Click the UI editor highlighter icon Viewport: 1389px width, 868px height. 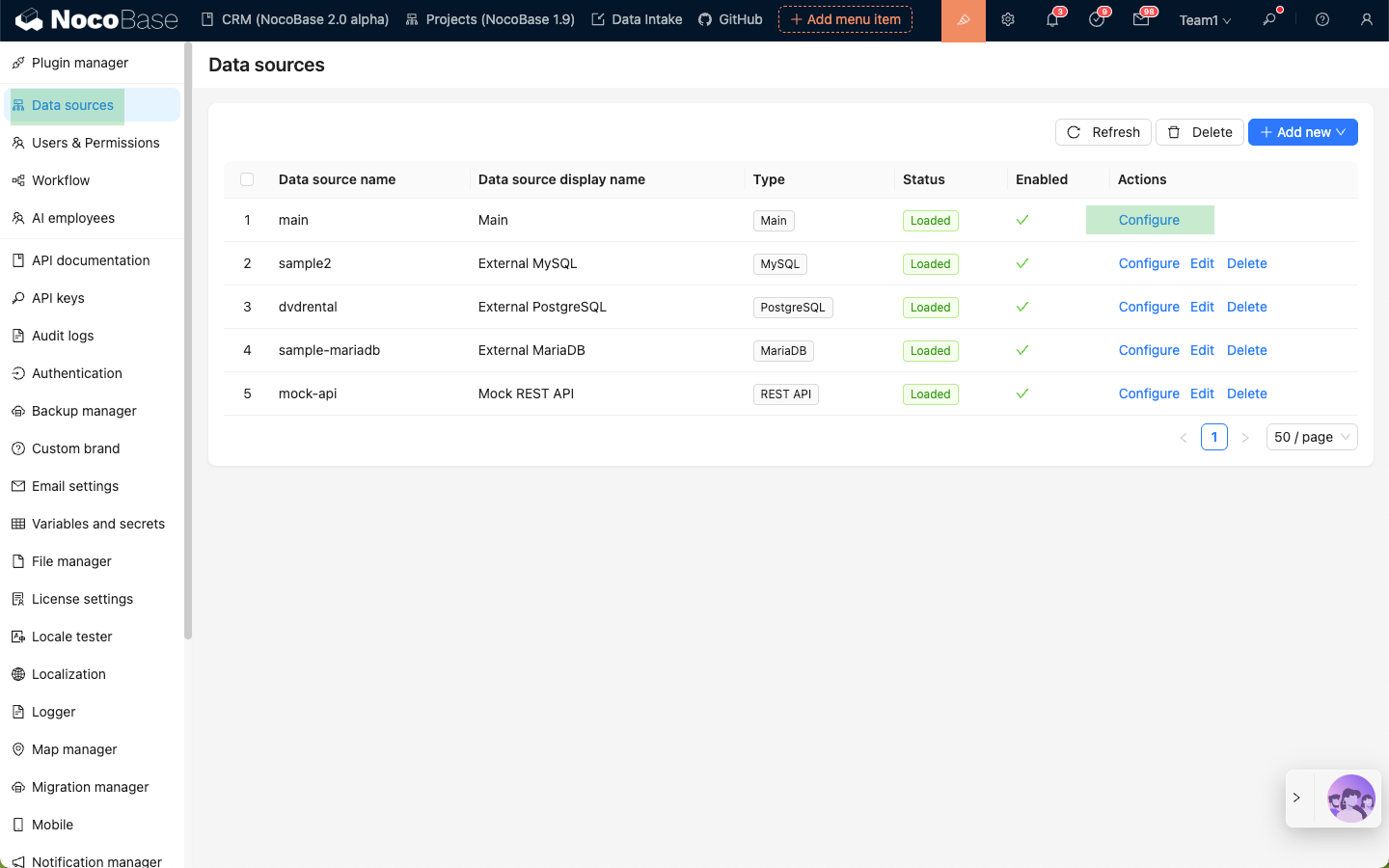(x=963, y=20)
